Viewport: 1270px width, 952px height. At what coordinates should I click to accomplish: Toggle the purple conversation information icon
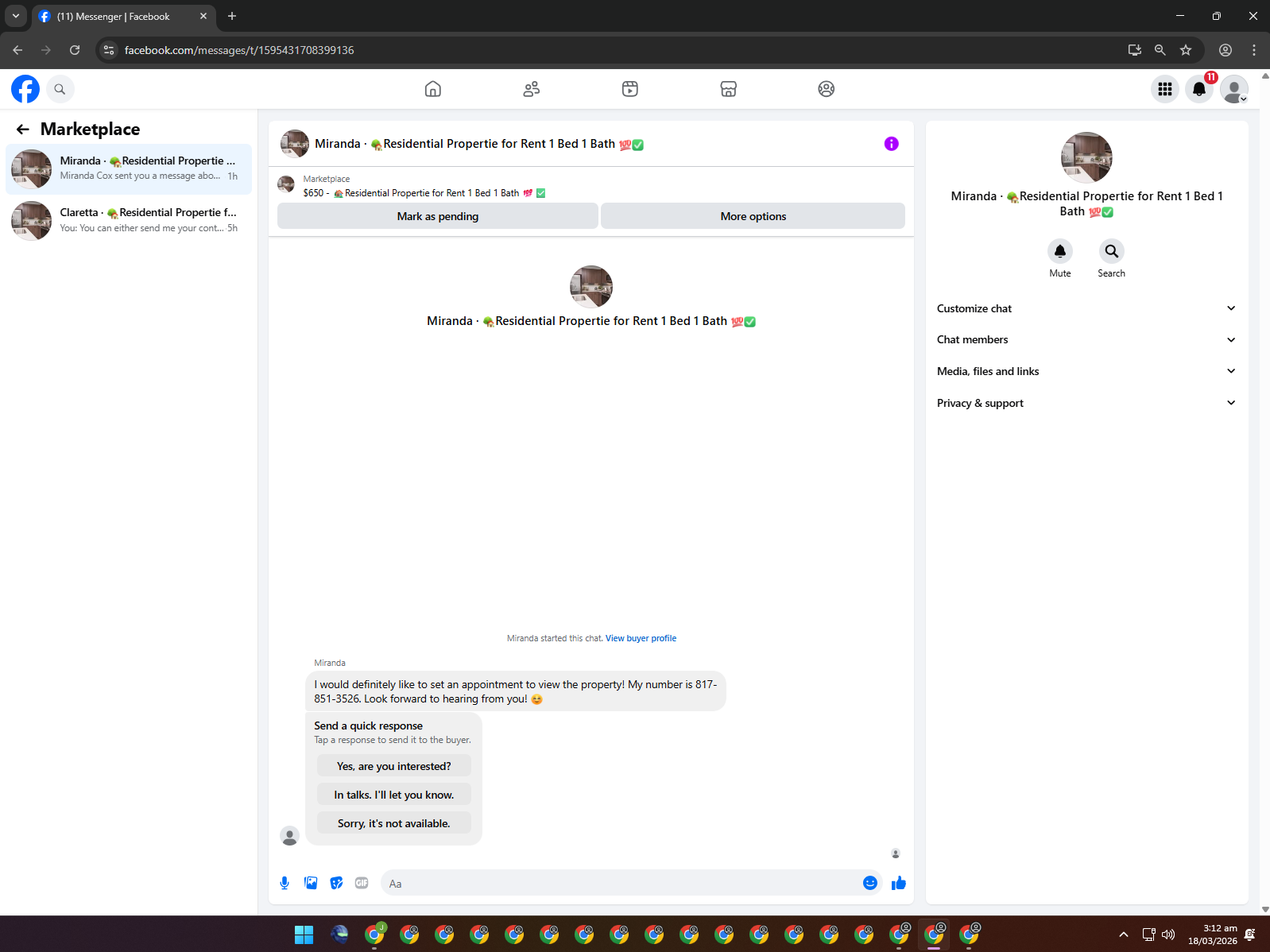point(892,144)
